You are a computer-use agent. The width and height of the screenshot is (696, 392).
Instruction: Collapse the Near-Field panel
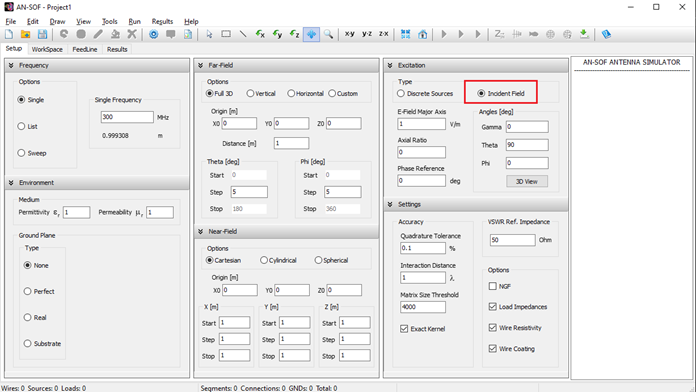tap(201, 231)
